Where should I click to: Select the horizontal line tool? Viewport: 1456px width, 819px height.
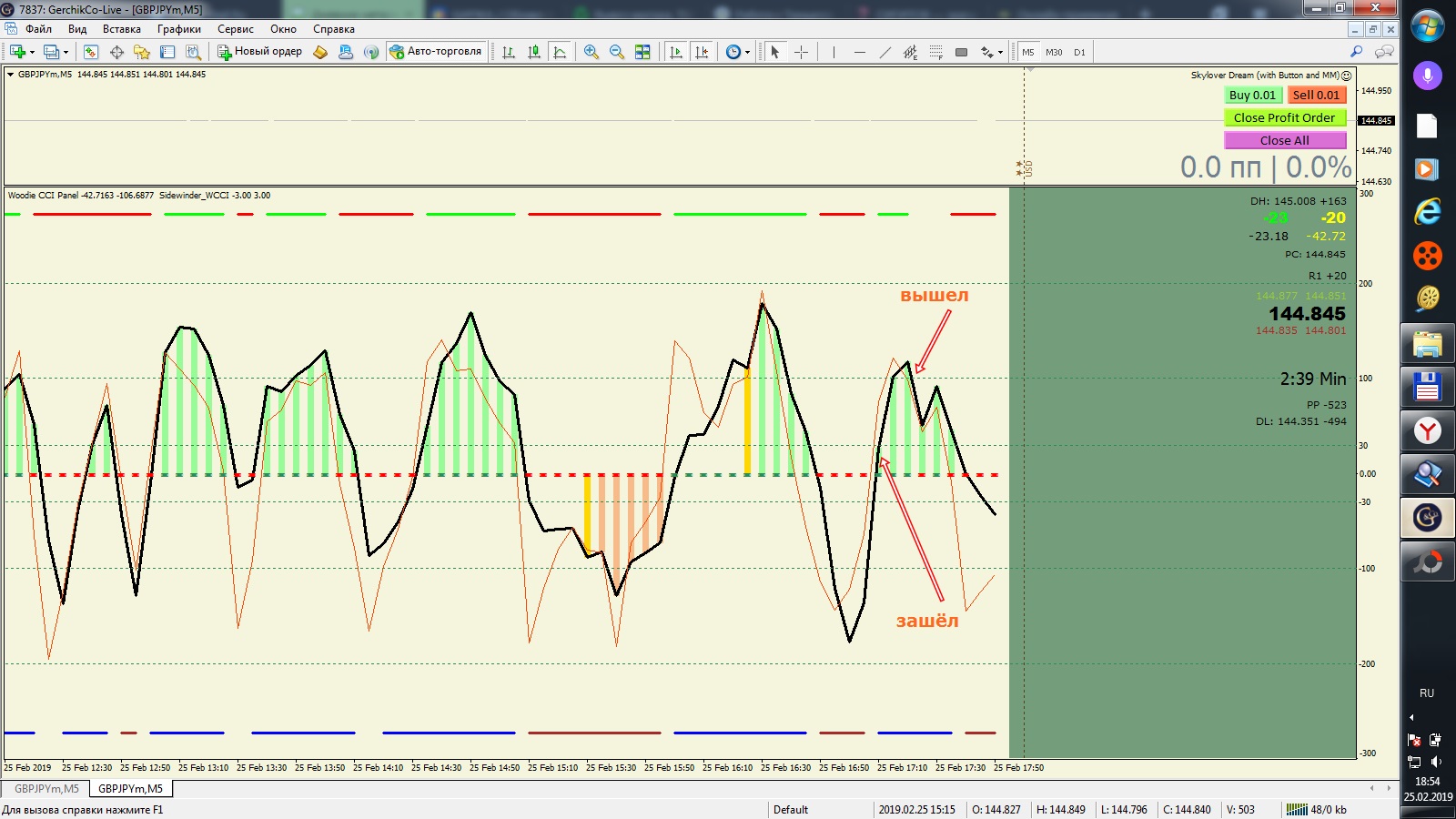click(x=859, y=52)
